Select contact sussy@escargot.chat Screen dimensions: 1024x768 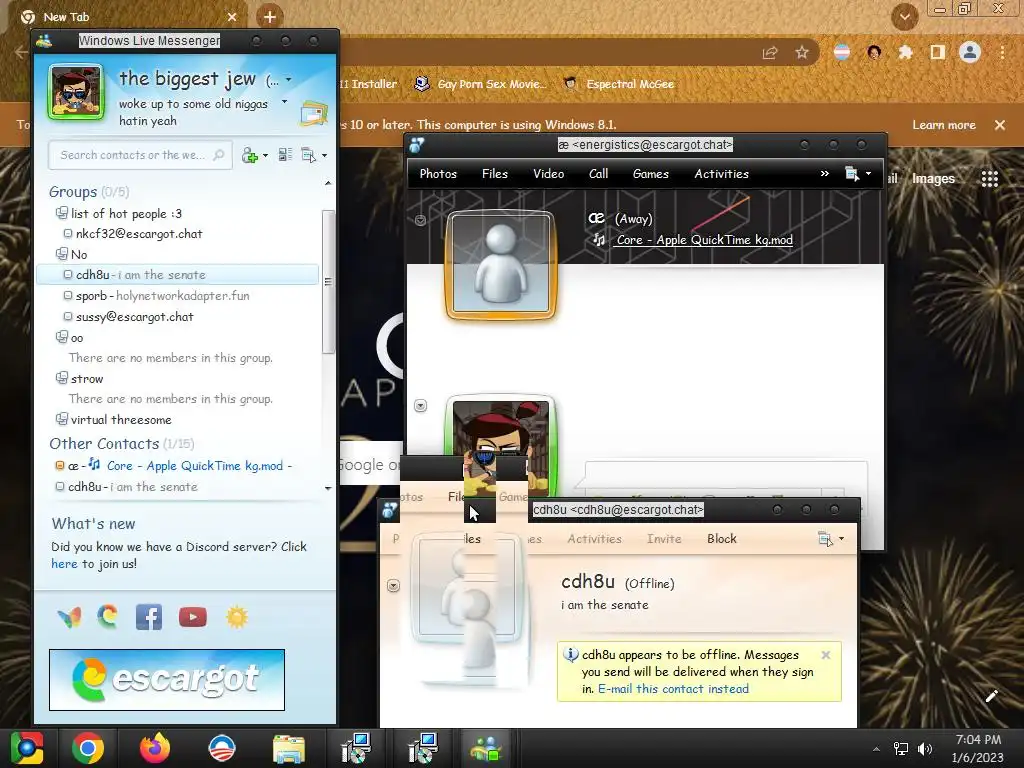coord(135,317)
